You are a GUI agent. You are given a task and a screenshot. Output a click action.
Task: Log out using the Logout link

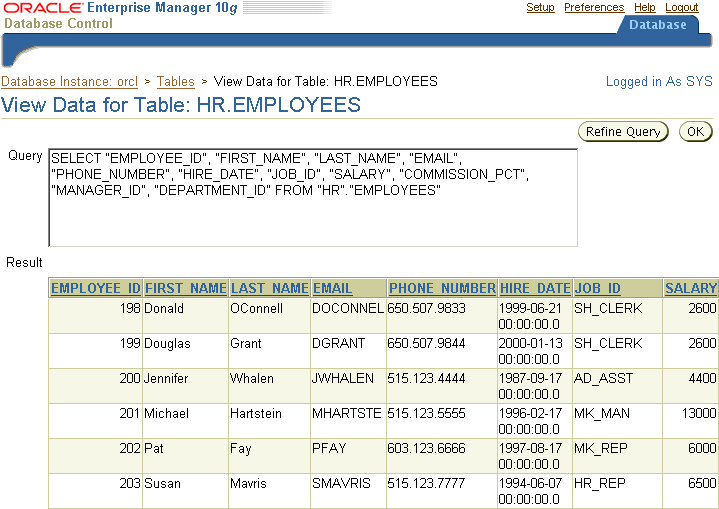(682, 8)
